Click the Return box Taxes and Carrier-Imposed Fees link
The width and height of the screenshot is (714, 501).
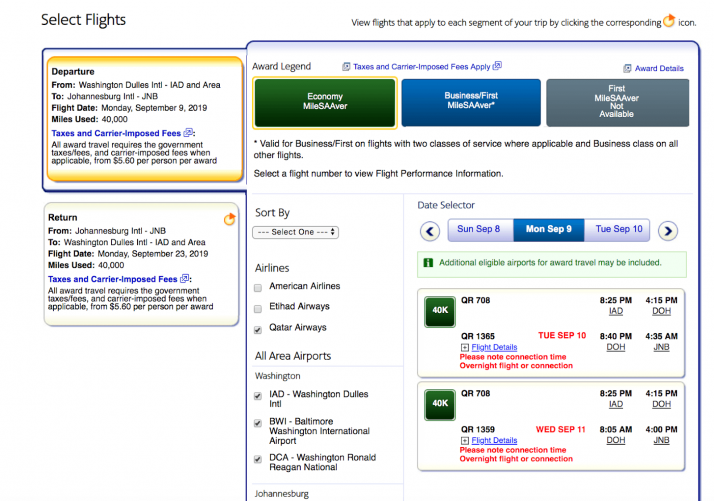pyautogui.click(x=113, y=279)
